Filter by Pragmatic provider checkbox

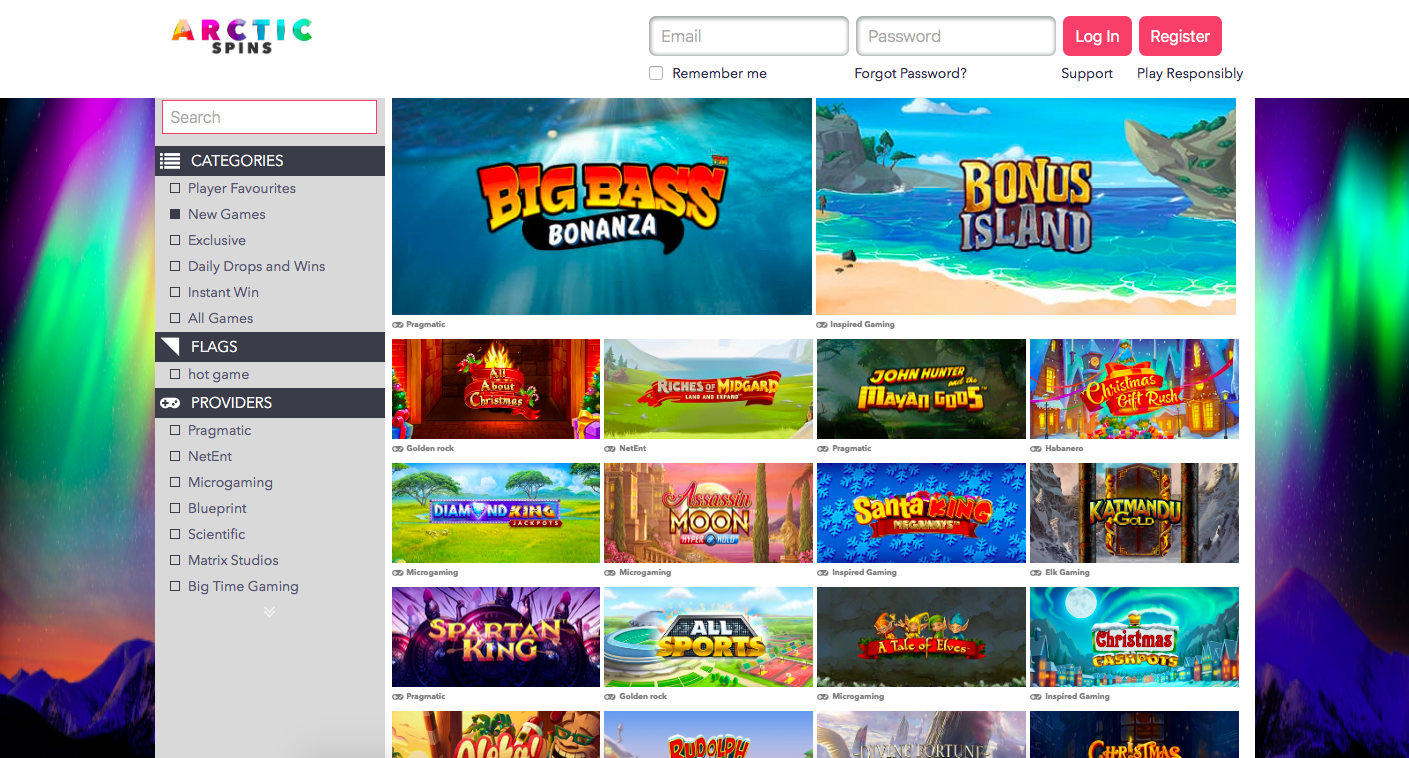pyautogui.click(x=175, y=430)
